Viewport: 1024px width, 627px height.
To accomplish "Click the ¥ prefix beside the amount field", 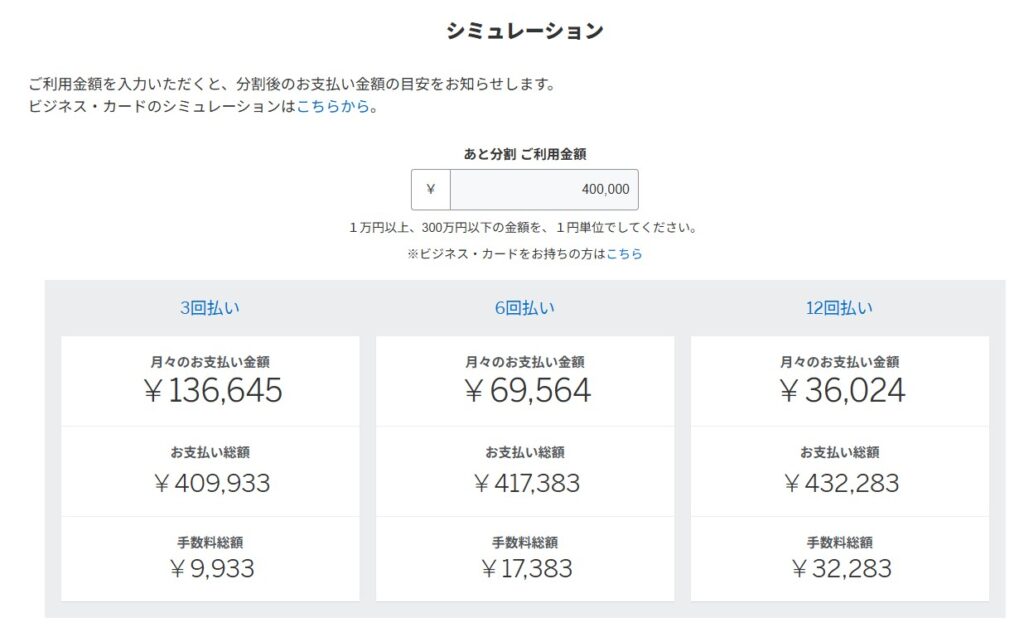I will [x=431, y=189].
